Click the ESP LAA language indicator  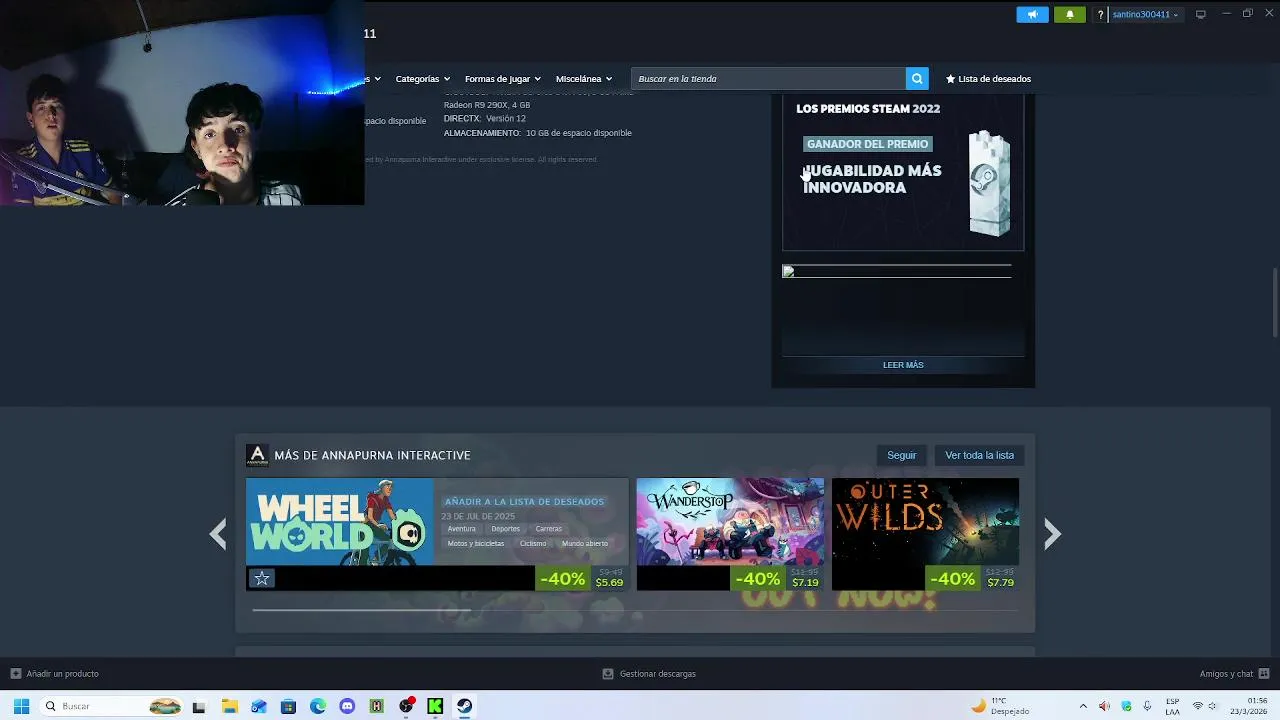(1172, 706)
